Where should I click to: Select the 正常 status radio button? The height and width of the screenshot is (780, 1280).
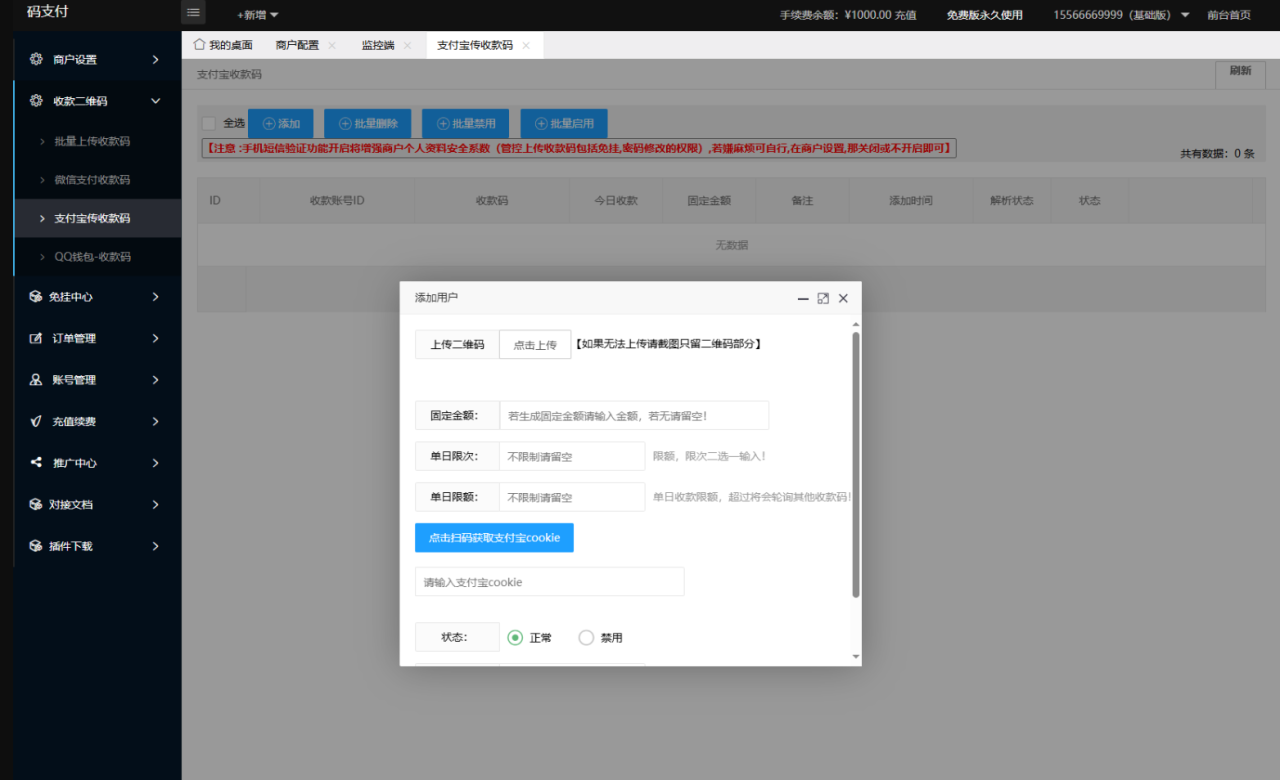pyautogui.click(x=515, y=638)
